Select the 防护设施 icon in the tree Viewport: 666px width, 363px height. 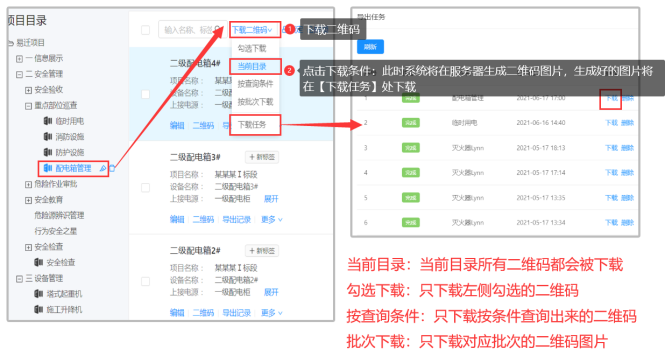tap(48, 152)
